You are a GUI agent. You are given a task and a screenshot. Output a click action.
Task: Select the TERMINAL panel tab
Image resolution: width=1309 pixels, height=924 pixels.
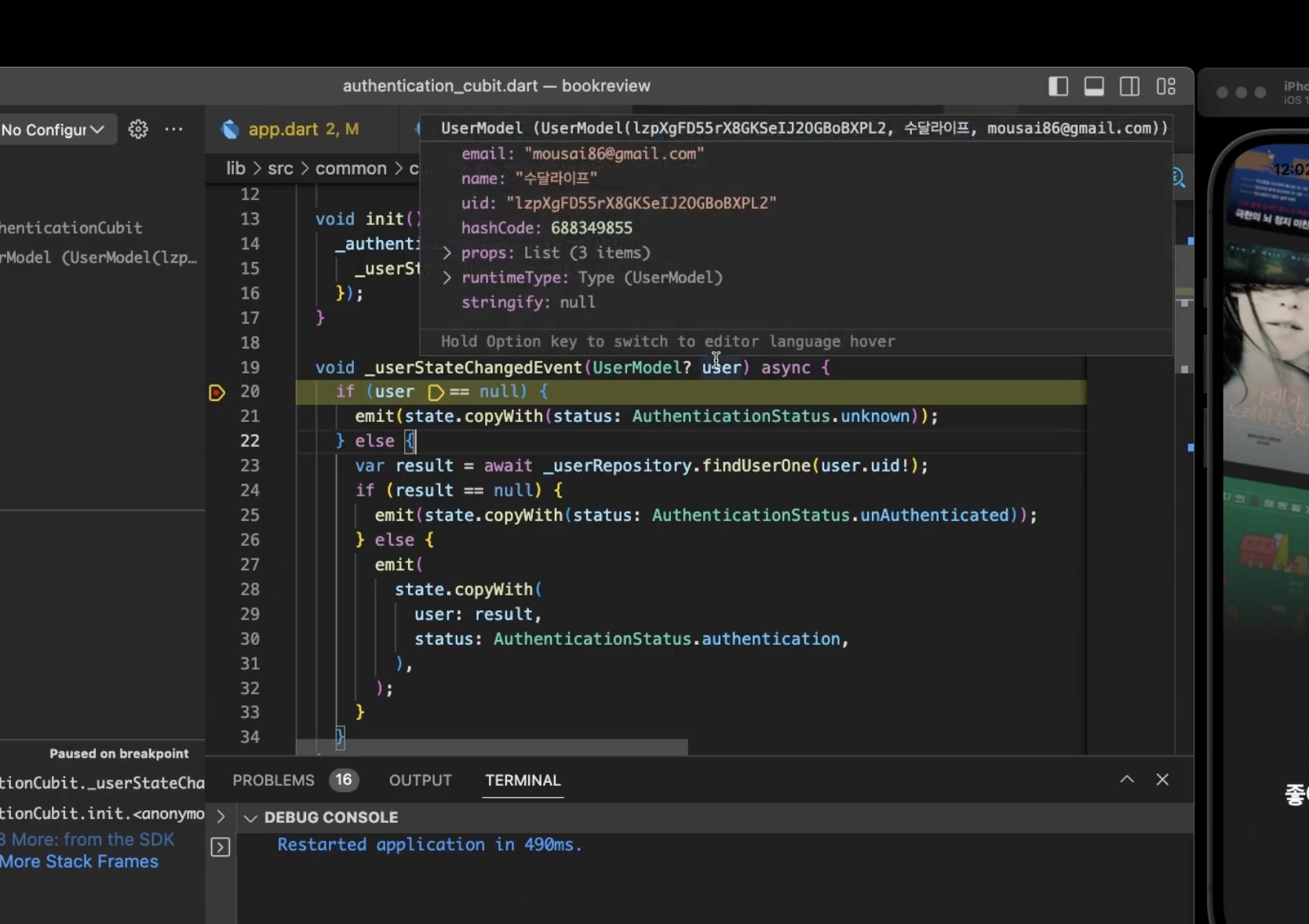tap(523, 780)
